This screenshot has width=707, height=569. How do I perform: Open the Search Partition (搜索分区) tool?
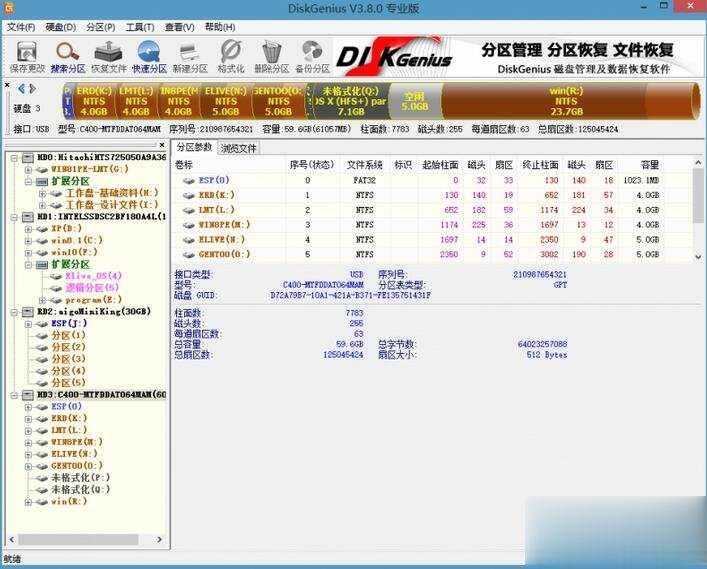(x=68, y=57)
